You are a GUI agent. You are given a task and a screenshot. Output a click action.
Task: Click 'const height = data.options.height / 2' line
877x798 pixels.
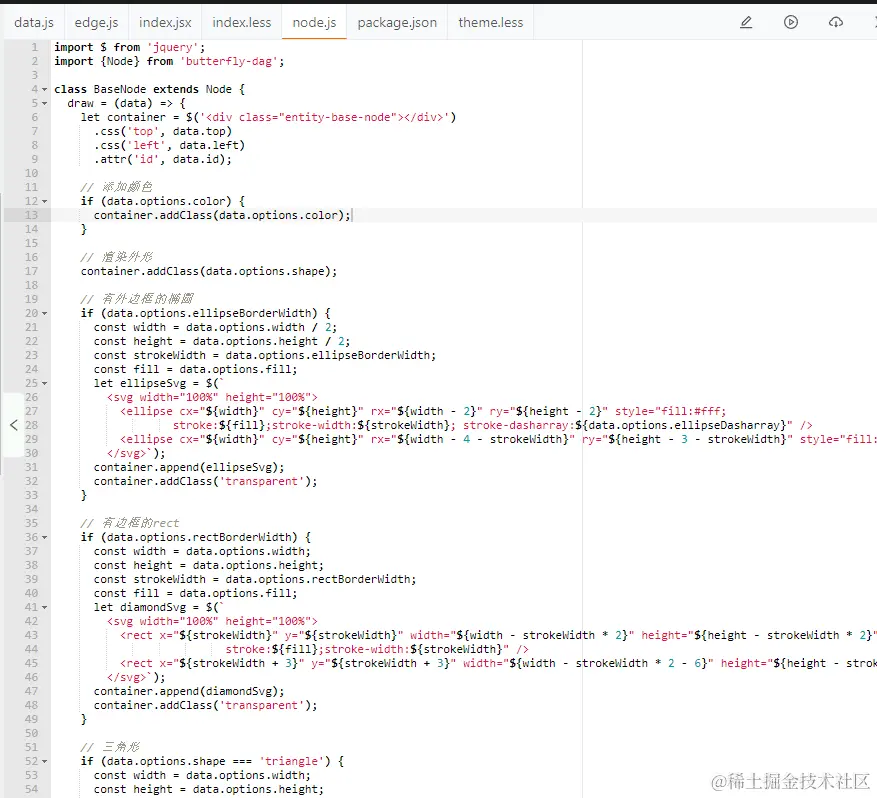coord(222,341)
